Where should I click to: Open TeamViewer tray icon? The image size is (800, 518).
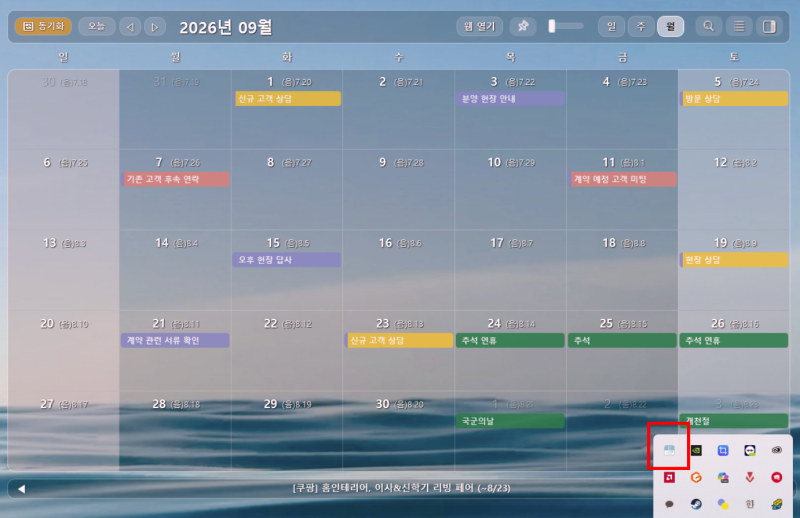749,450
